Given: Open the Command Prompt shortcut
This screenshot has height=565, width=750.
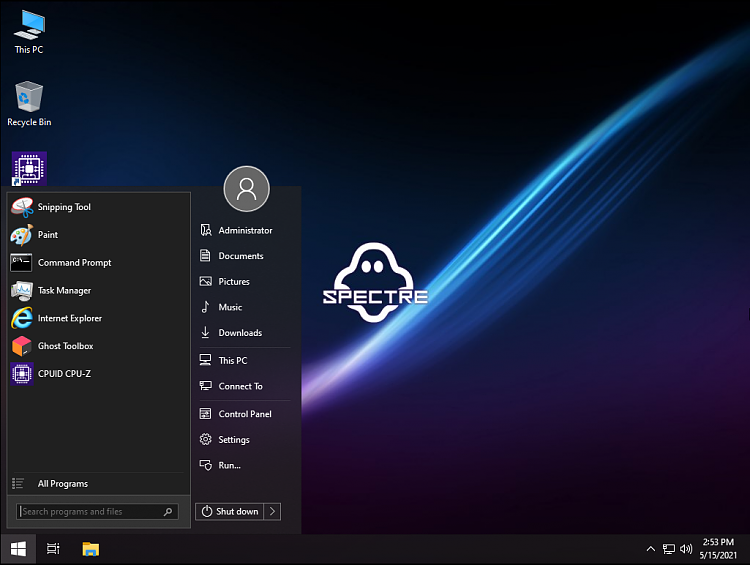Looking at the screenshot, I should click(99, 263).
